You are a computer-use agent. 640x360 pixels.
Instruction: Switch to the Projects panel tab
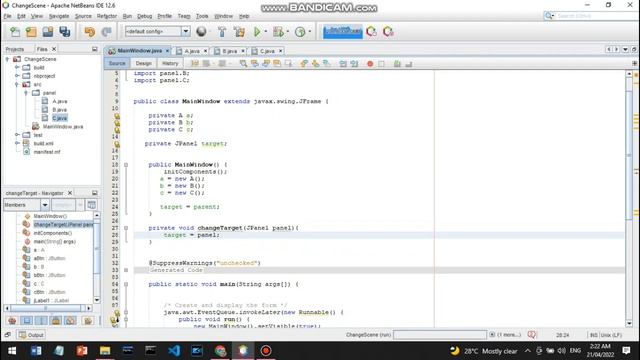(15, 49)
